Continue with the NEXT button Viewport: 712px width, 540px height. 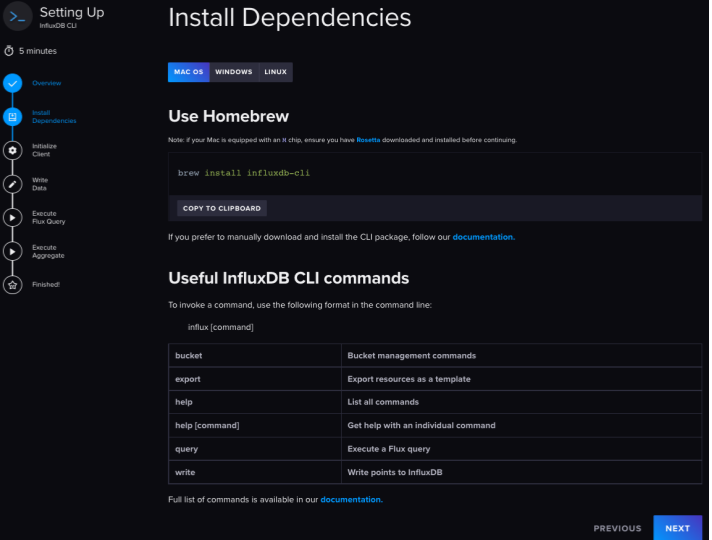(x=677, y=528)
